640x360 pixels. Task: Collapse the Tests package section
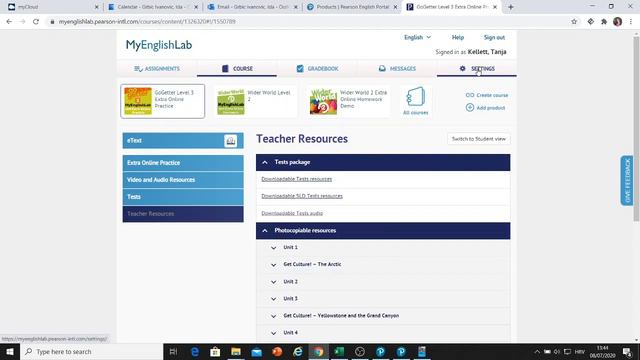pyautogui.click(x=265, y=162)
